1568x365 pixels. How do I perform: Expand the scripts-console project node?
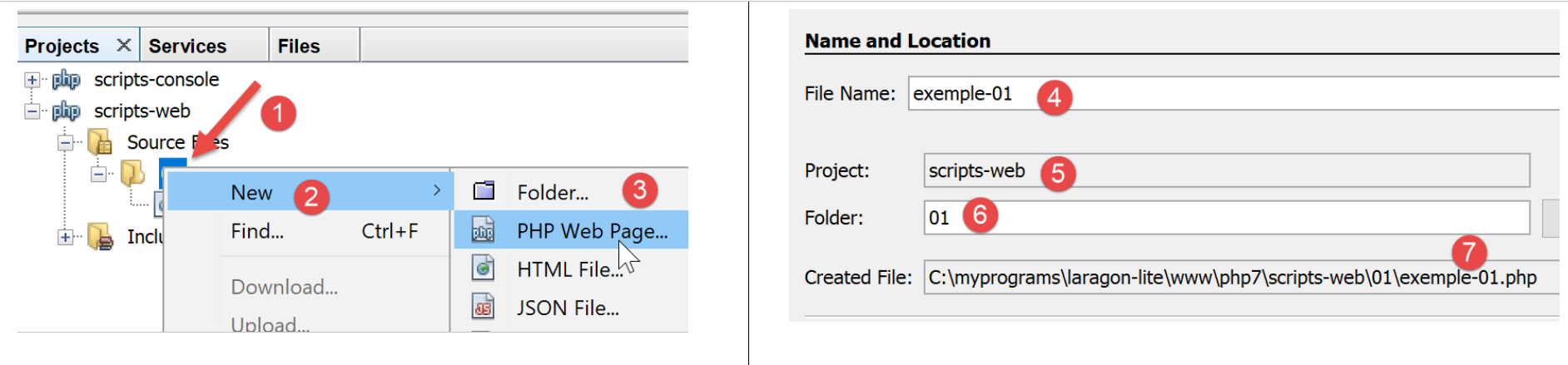pos(32,80)
